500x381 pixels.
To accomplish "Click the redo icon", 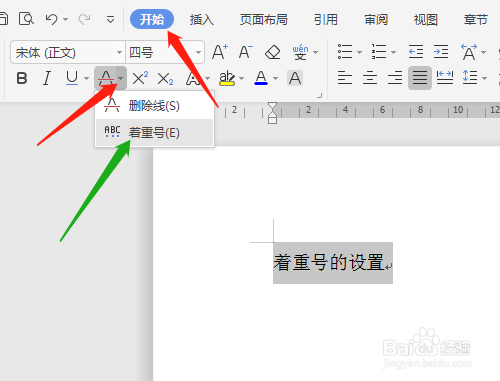I will point(84,19).
